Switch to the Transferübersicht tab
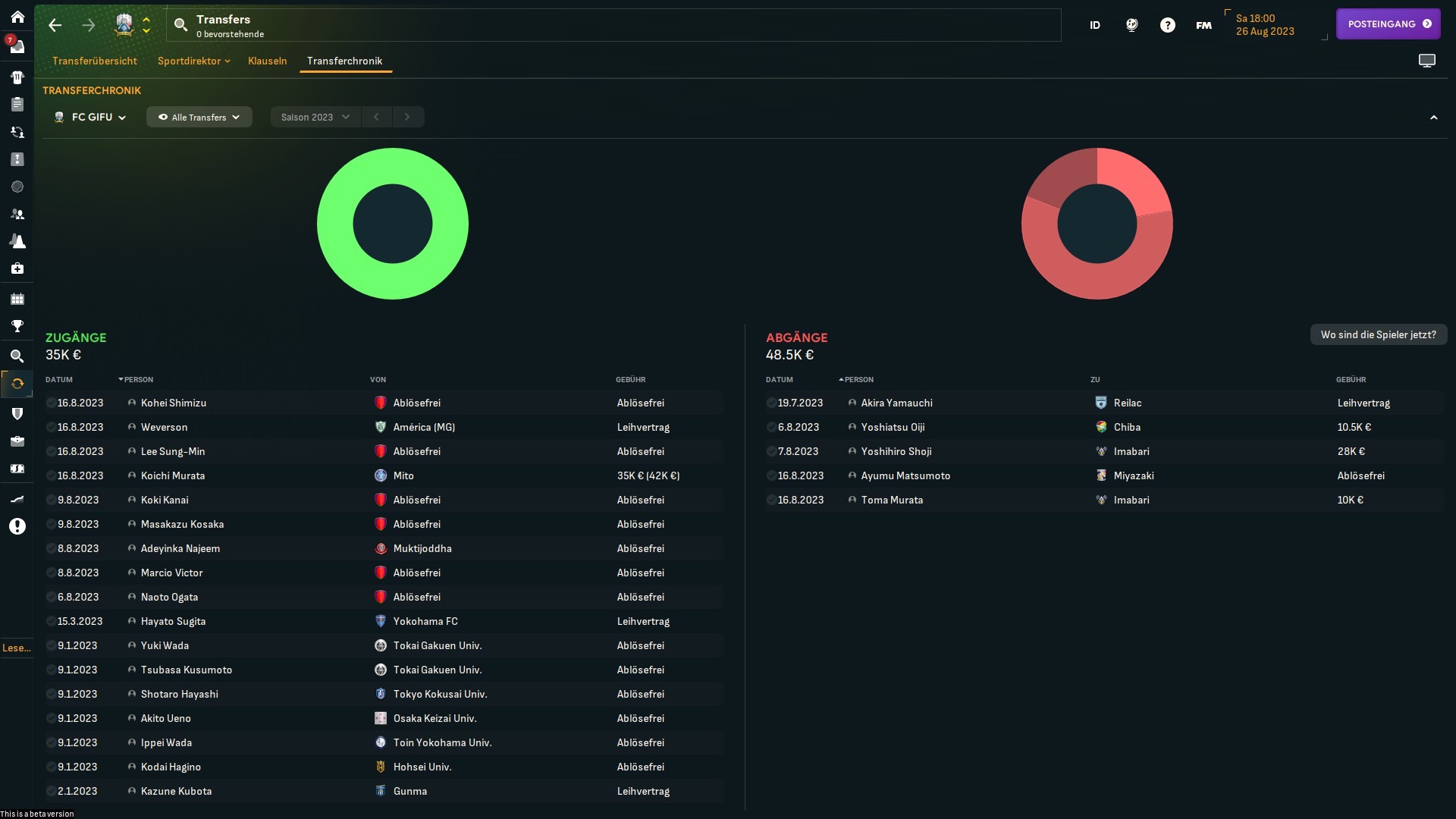 point(95,61)
